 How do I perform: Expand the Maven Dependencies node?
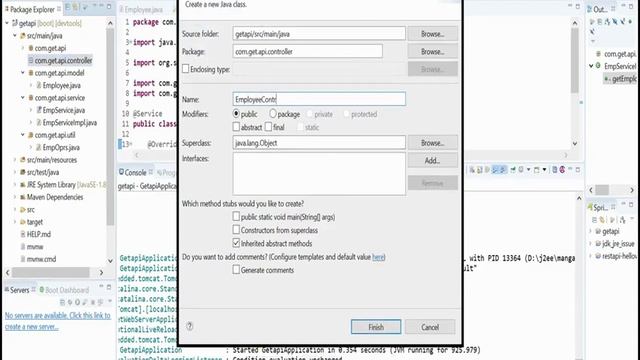(x=15, y=197)
